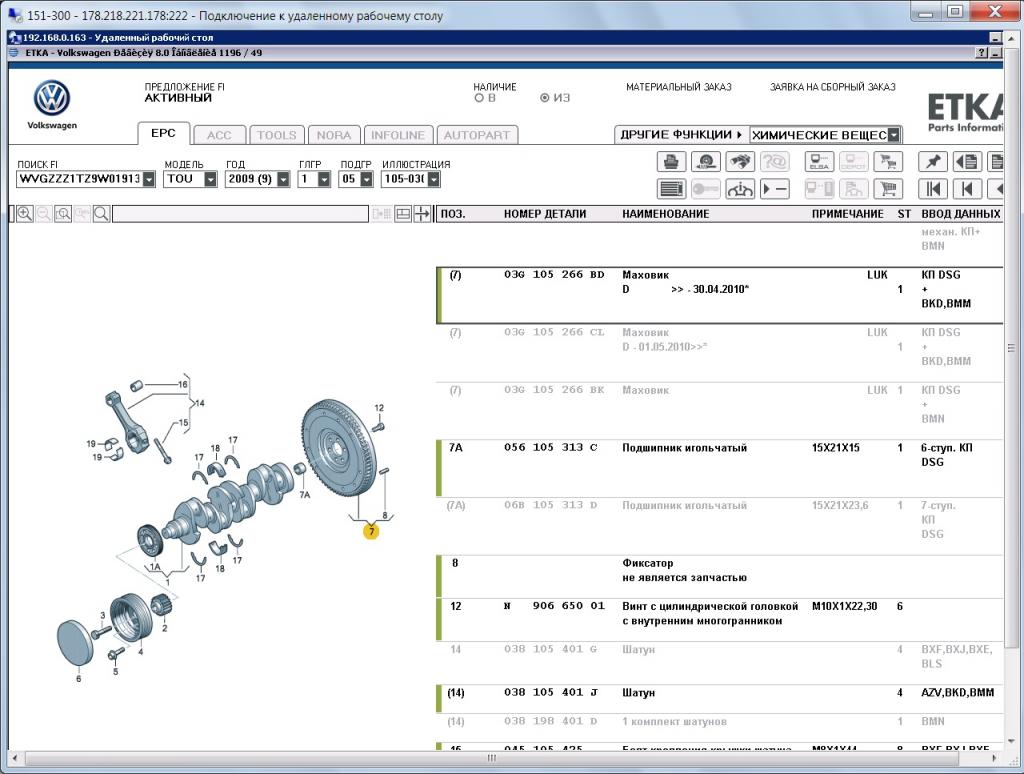Click the illustration search input field
This screenshot has height=774, width=1024.
pyautogui.click(x=240, y=214)
